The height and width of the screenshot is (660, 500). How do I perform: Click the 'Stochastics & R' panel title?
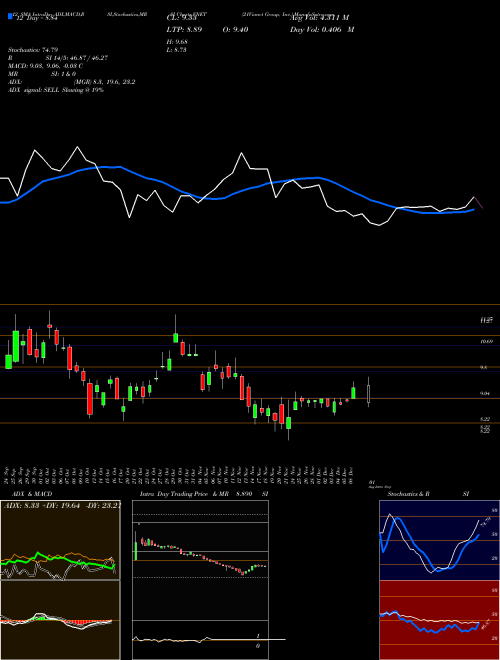point(408,494)
